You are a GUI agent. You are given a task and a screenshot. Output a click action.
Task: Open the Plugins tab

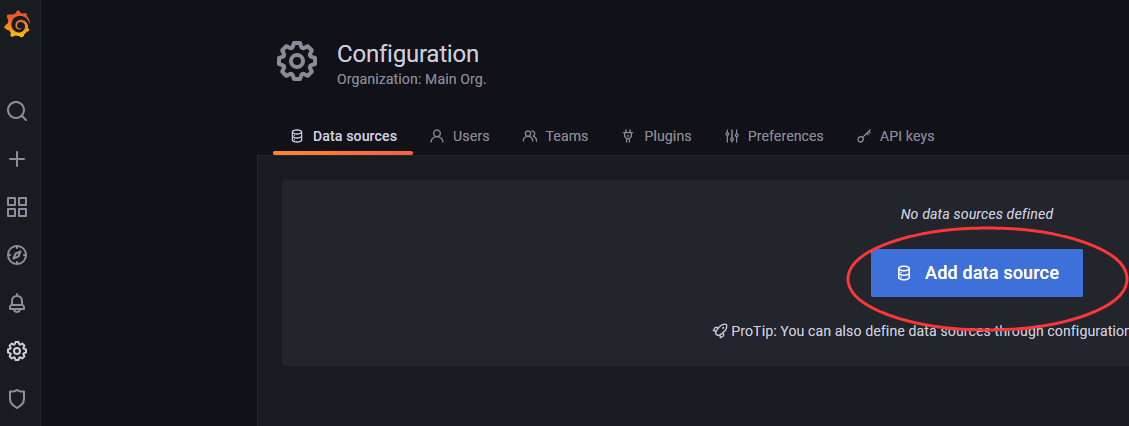[657, 136]
